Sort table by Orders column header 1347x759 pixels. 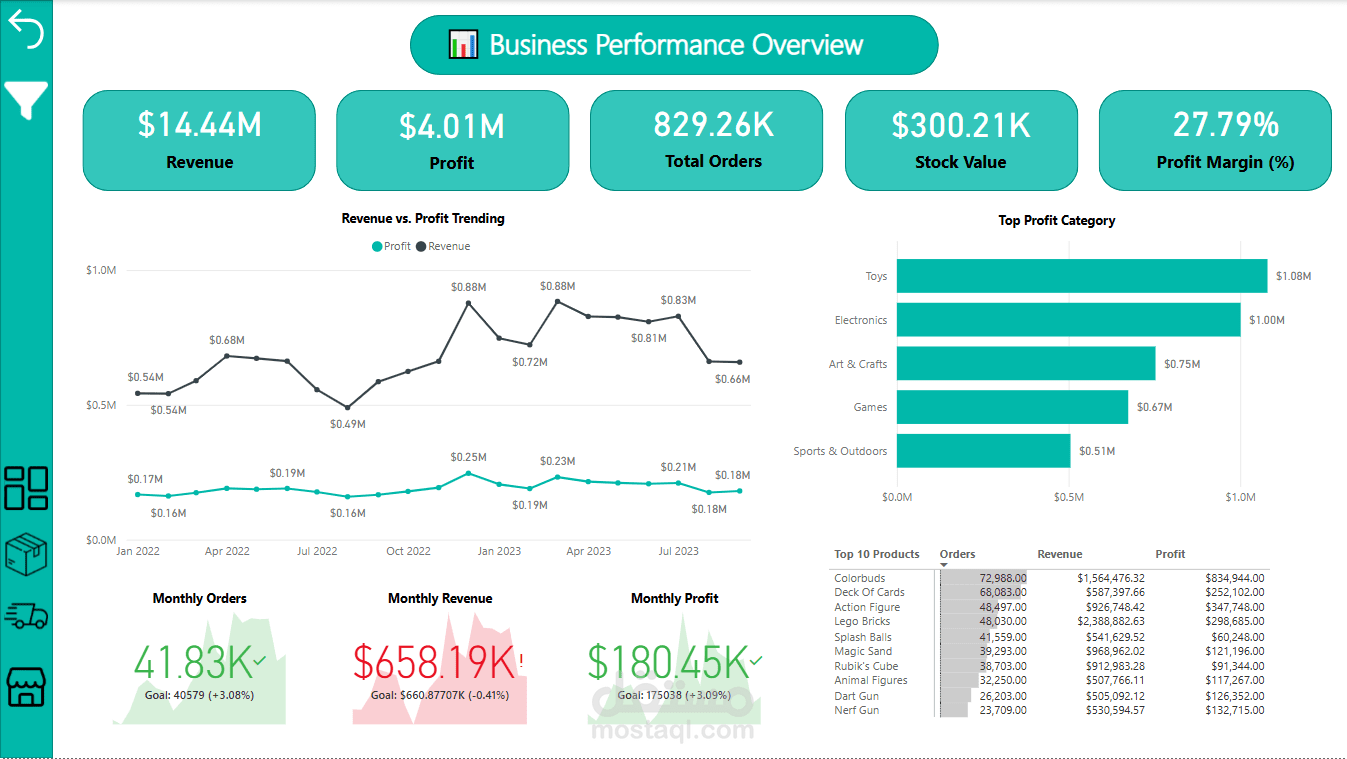tap(957, 554)
